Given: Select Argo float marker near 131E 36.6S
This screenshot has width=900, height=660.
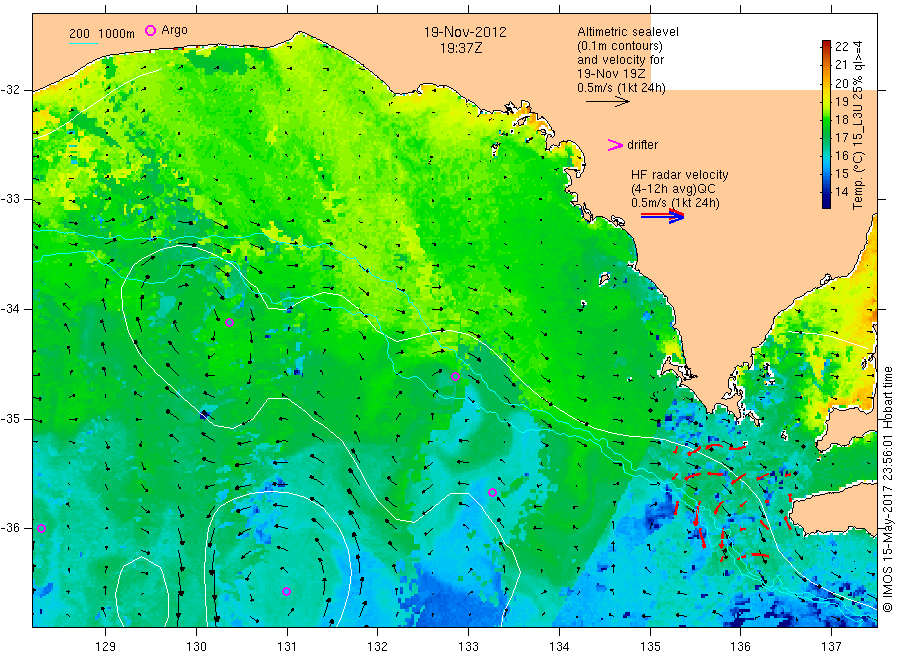Looking at the screenshot, I should (286, 592).
